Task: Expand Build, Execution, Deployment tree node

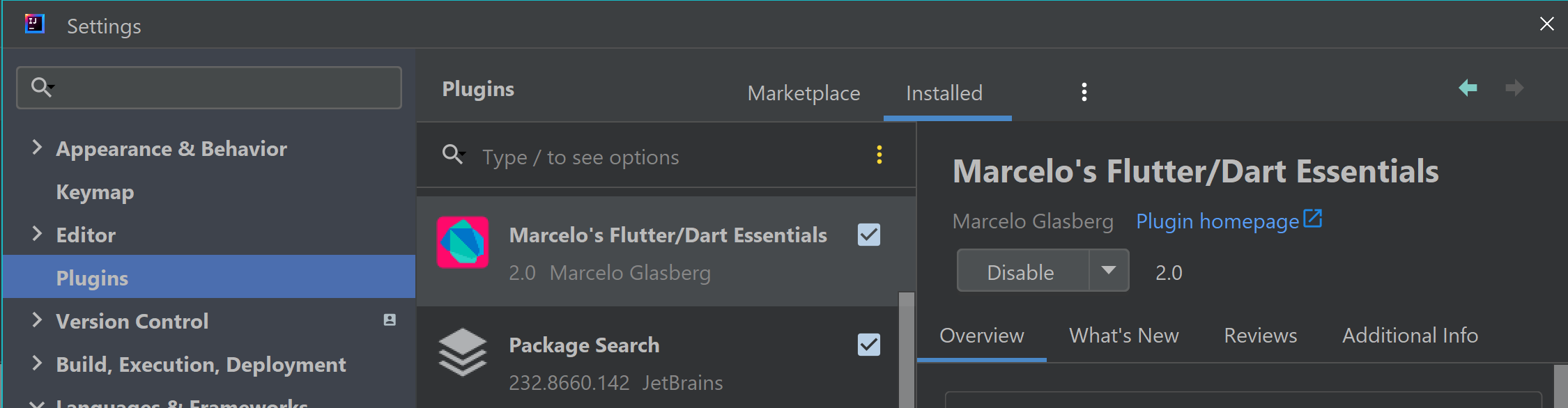Action: 37,363
